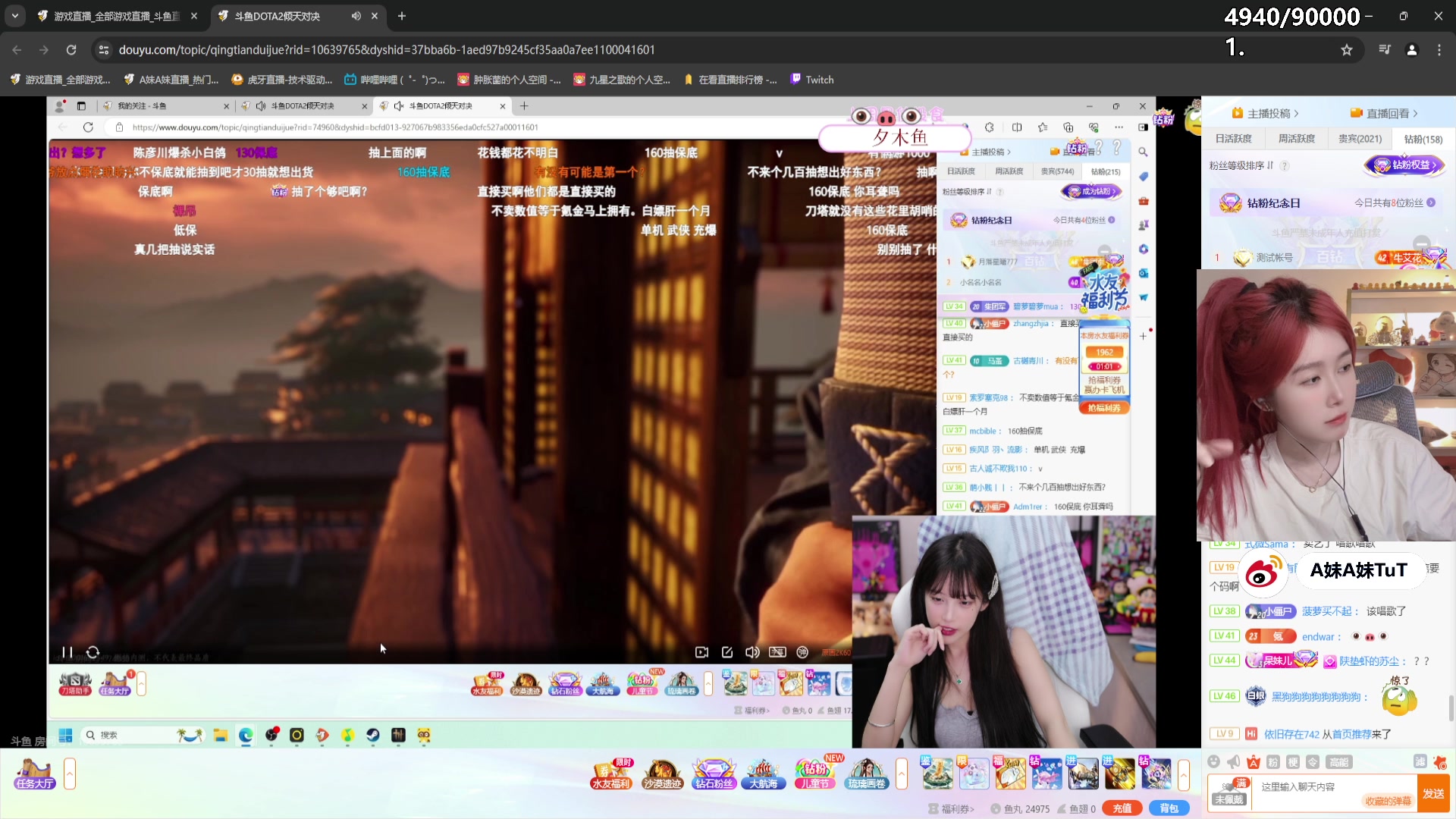Switch to the 贵宾(2021) tab

tap(1360, 139)
